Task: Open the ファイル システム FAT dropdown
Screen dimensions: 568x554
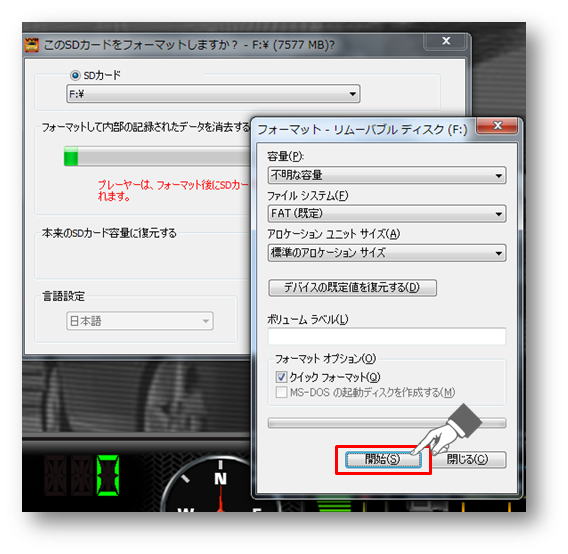Action: tap(387, 214)
